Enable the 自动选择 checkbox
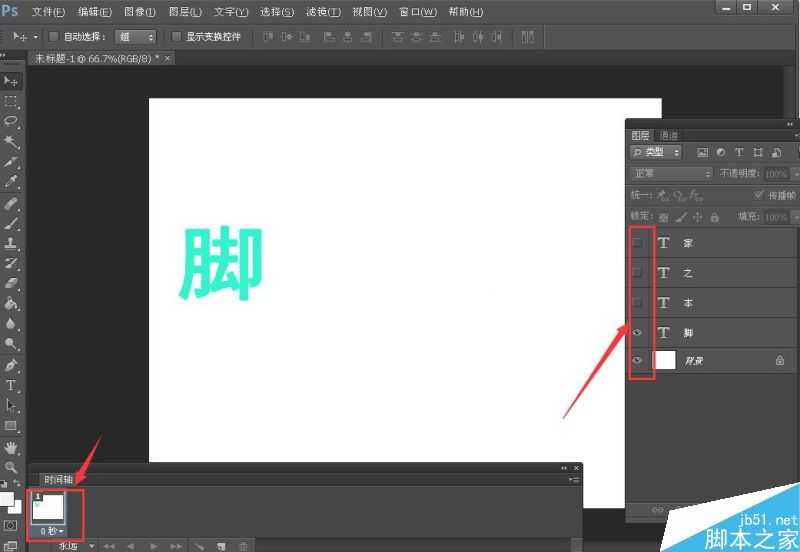The width and height of the screenshot is (800, 552). (54, 37)
